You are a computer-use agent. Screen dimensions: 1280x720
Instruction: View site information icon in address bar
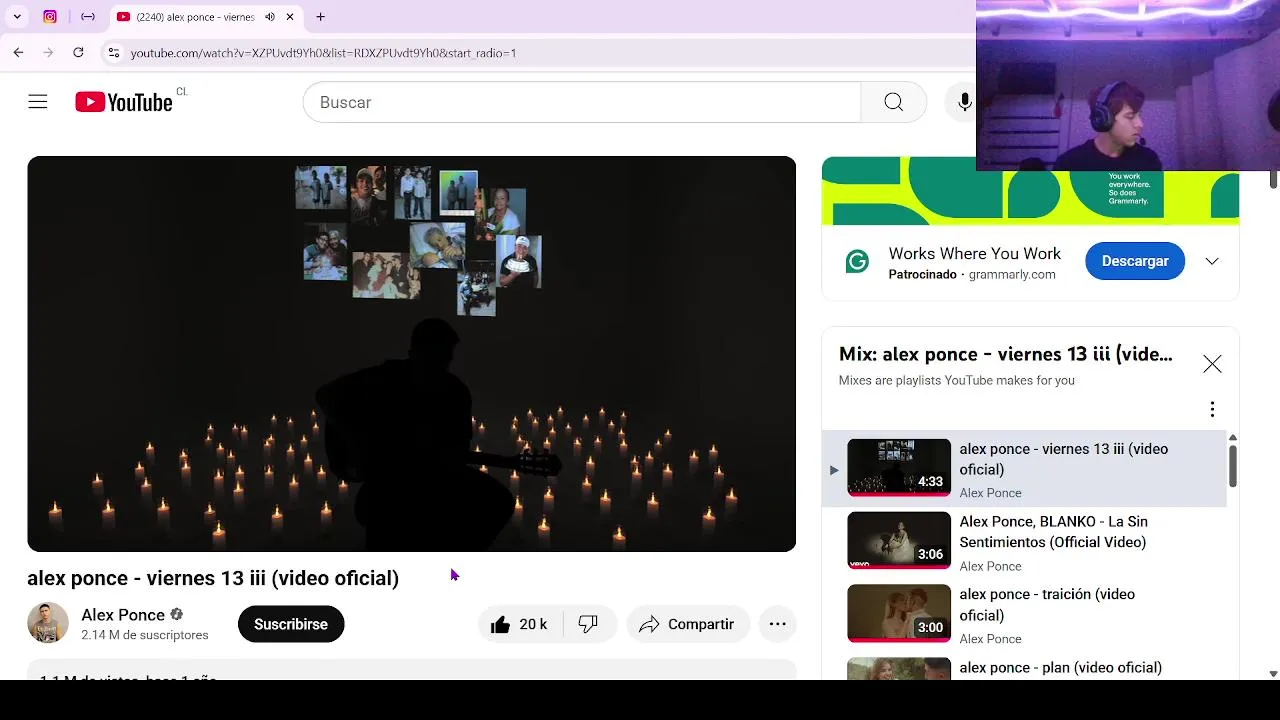click(114, 52)
